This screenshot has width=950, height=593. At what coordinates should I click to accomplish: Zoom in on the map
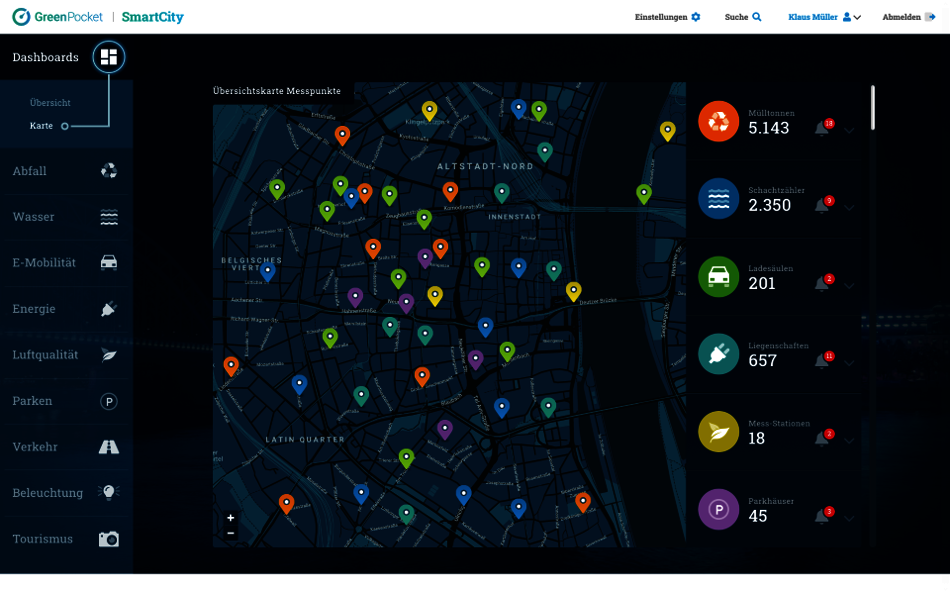tap(231, 518)
